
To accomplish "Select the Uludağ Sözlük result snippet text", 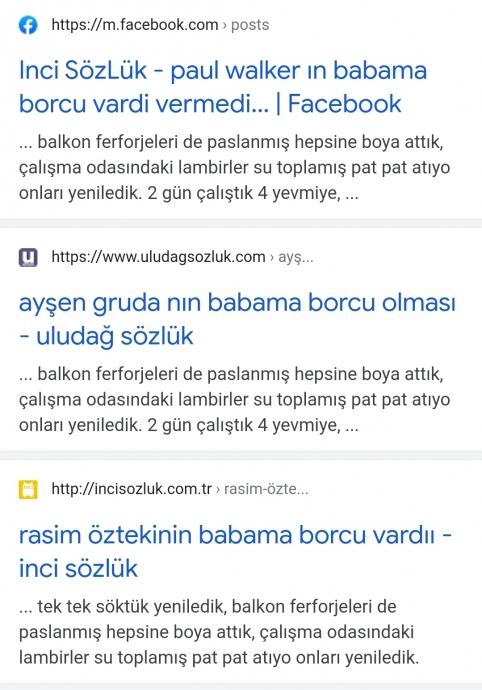I will tap(234, 400).
